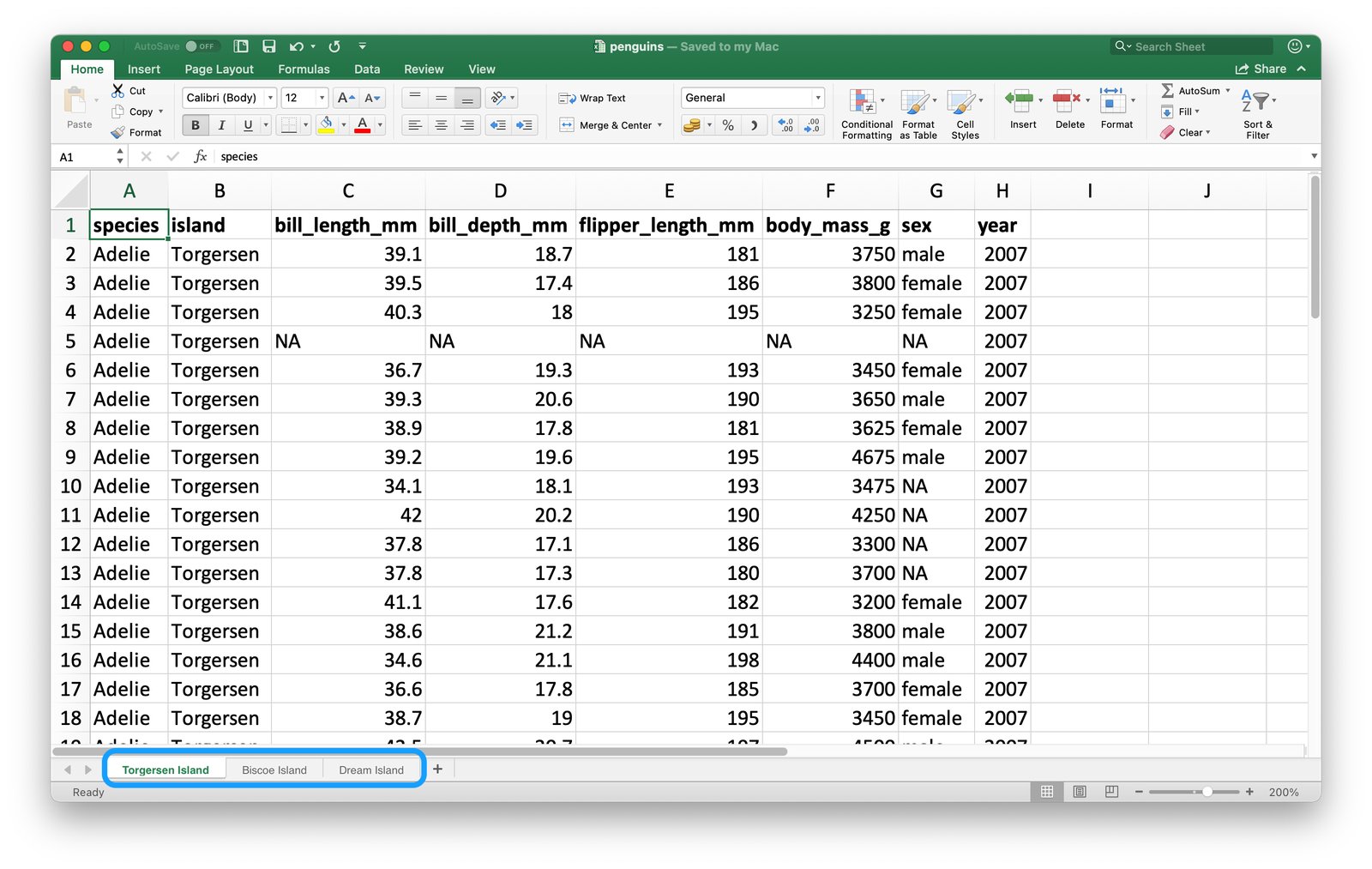Click the Percent style icon

point(728,125)
